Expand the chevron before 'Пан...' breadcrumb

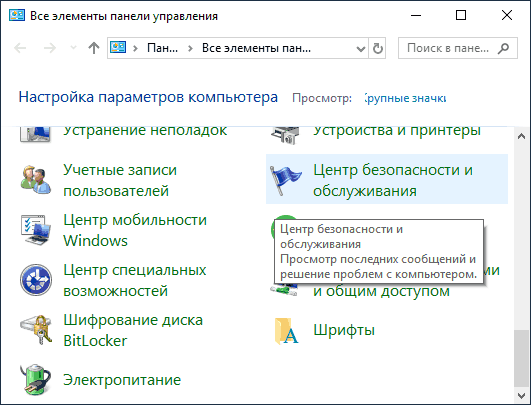(x=135, y=48)
